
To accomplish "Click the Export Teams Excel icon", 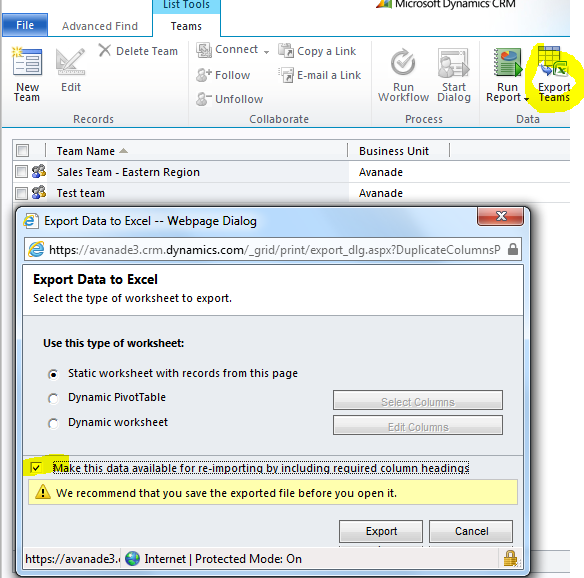I will point(553,61).
